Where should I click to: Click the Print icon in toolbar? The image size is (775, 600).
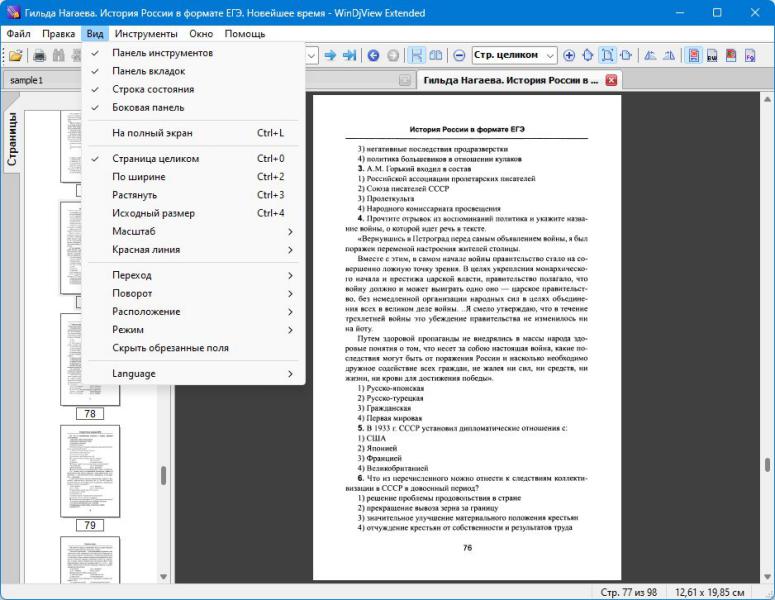pos(40,55)
